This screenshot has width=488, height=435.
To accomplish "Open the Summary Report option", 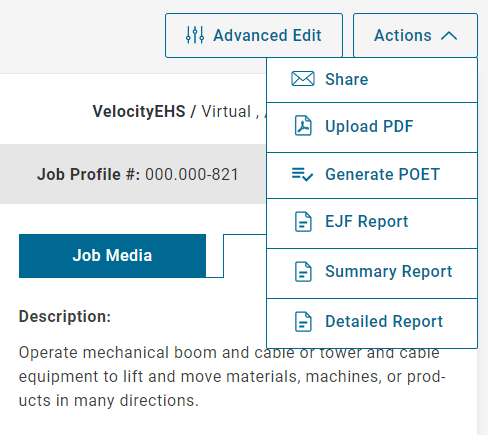I will point(372,273).
